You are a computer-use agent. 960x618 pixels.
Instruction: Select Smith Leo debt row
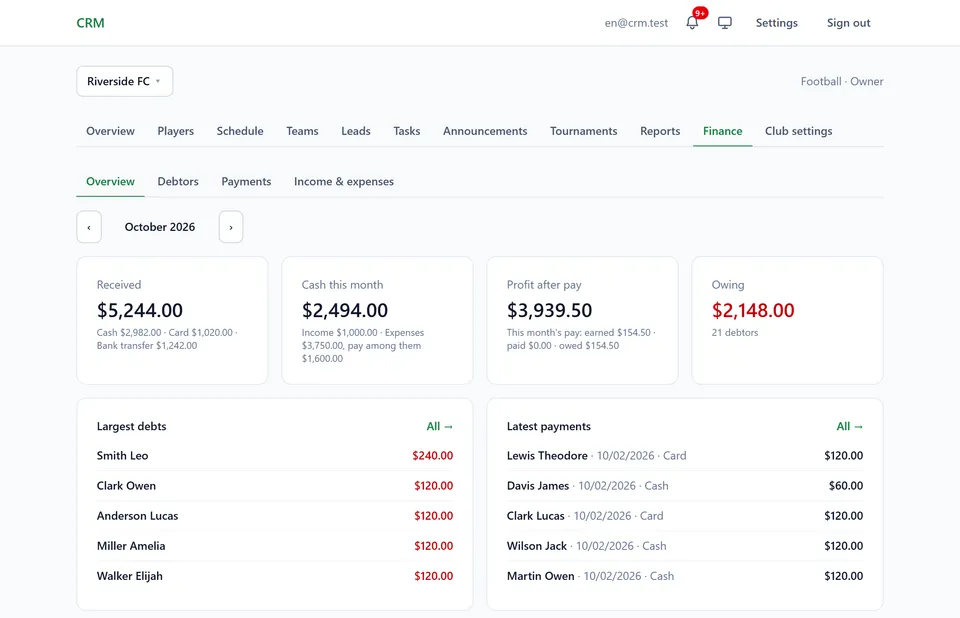coord(275,456)
